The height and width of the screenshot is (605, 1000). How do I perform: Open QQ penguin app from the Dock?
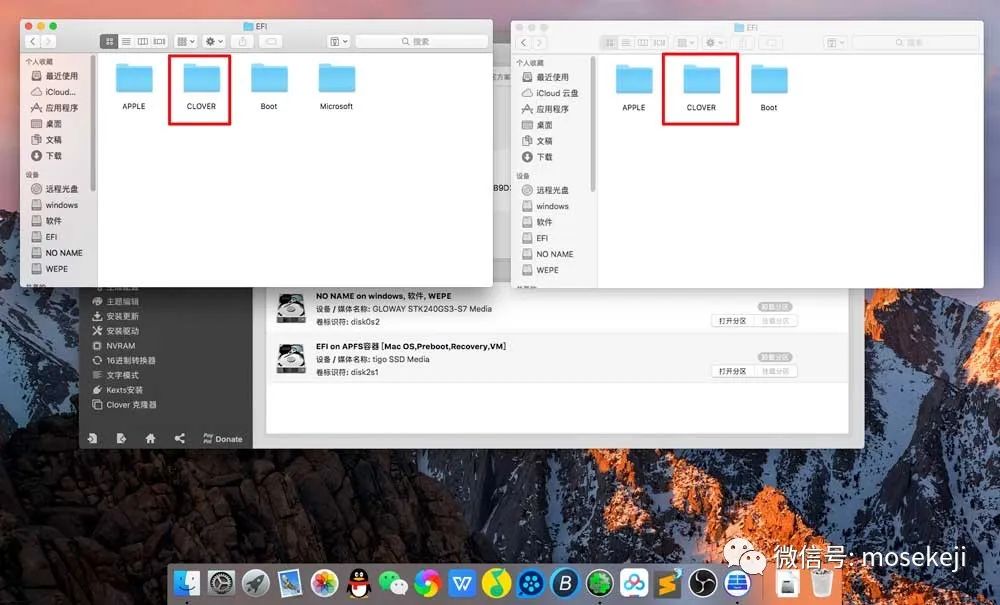359,583
